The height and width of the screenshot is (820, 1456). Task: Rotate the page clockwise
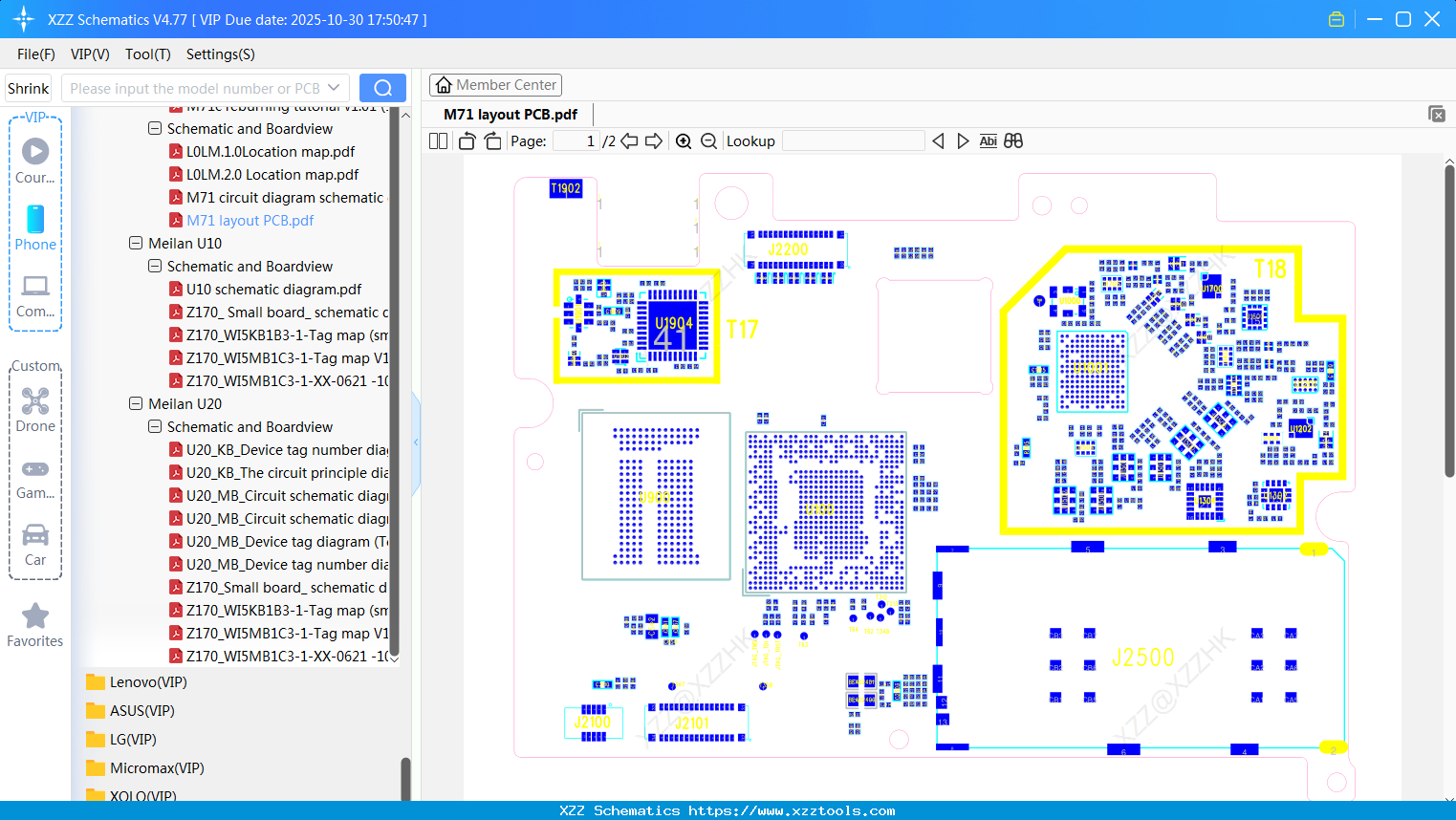coord(492,140)
